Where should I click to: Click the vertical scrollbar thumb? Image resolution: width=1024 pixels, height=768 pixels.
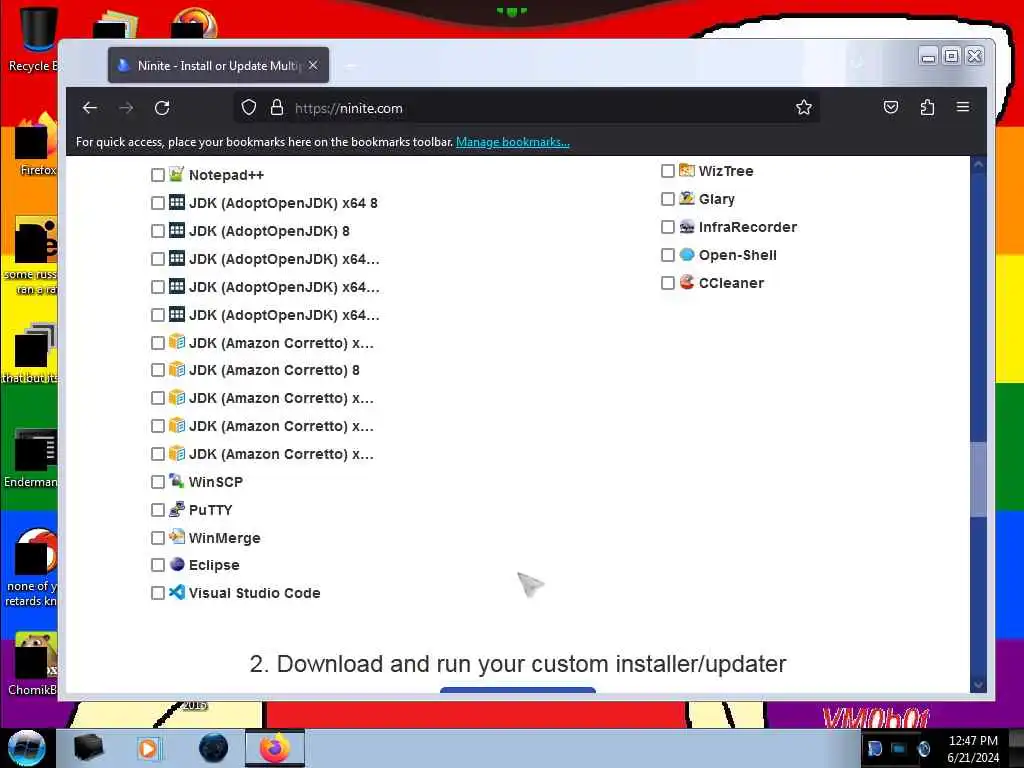(x=978, y=479)
